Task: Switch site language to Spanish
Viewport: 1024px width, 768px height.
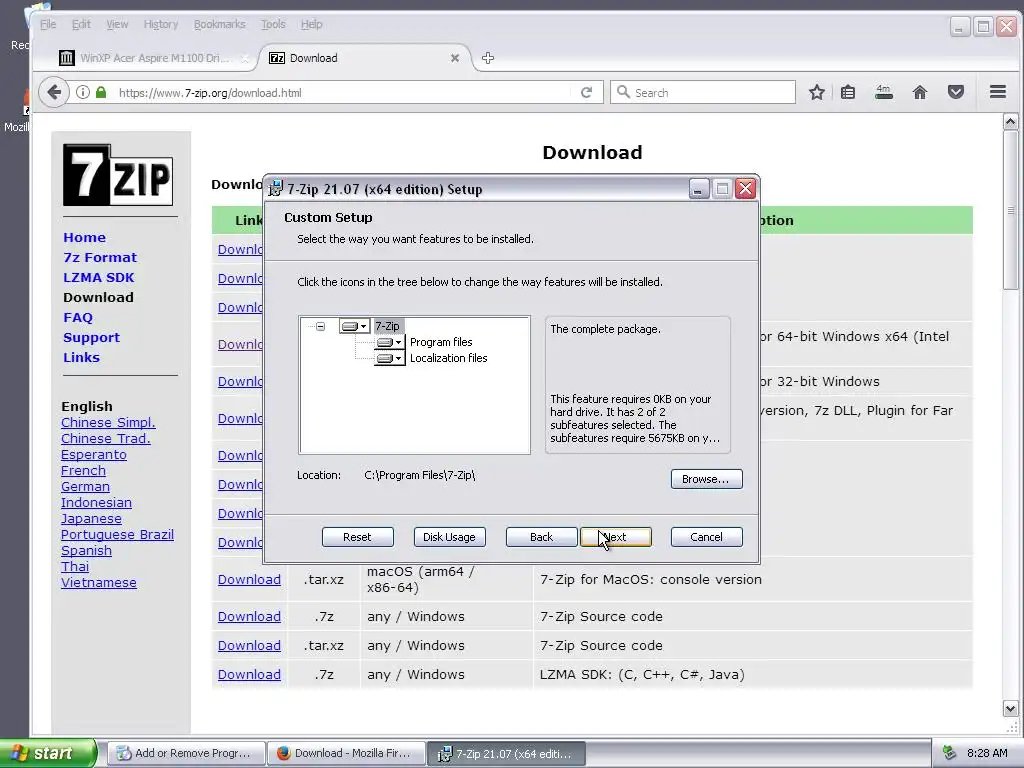Action: click(x=86, y=551)
